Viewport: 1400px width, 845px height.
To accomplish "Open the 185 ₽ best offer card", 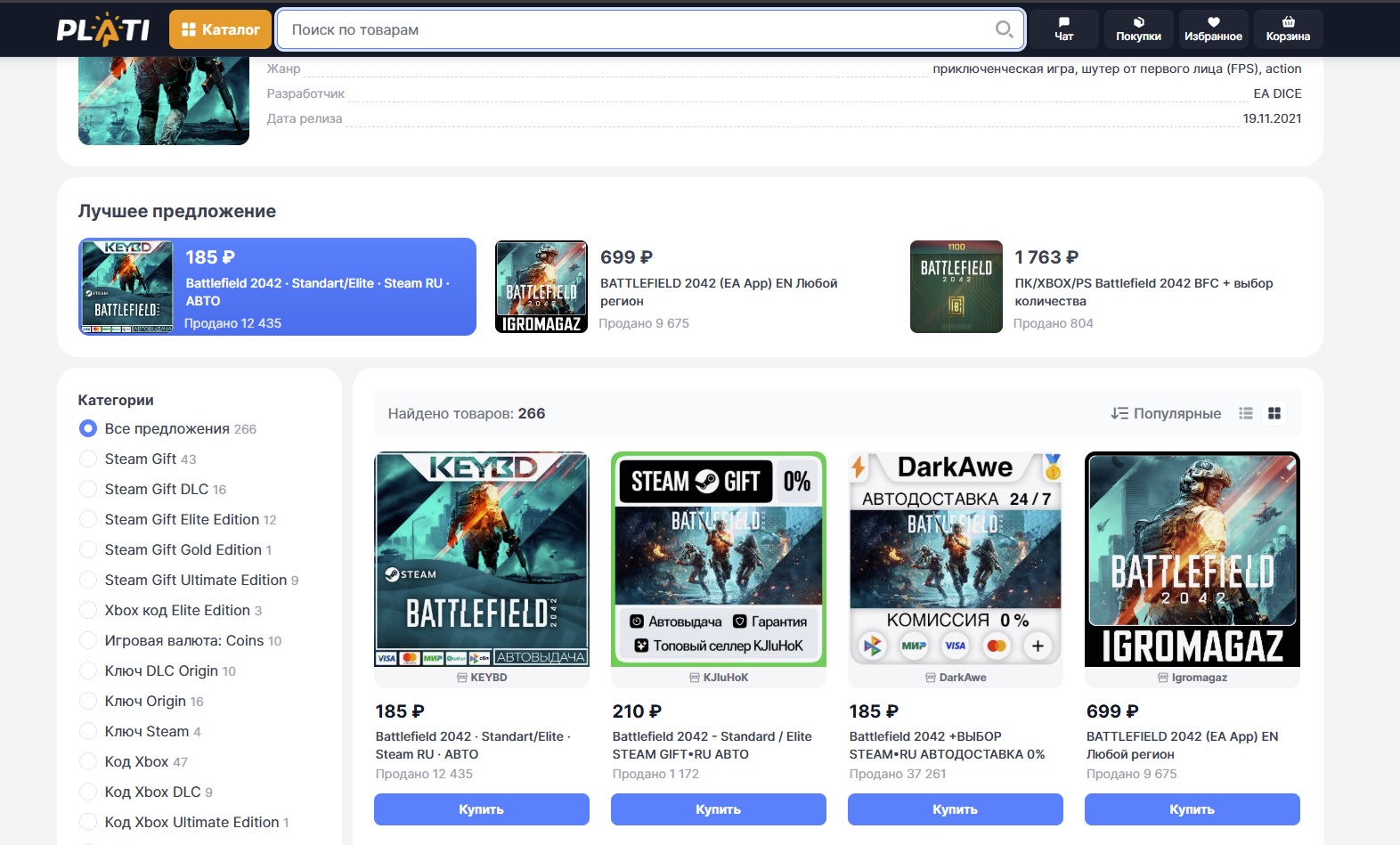I will click(277, 287).
